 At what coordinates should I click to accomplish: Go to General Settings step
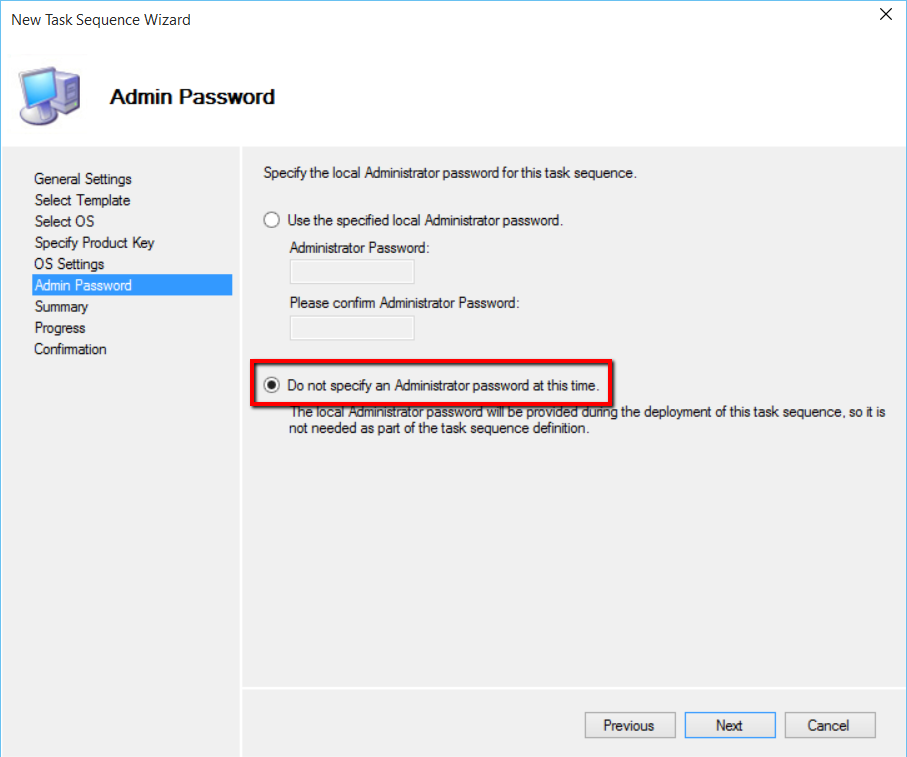(83, 179)
